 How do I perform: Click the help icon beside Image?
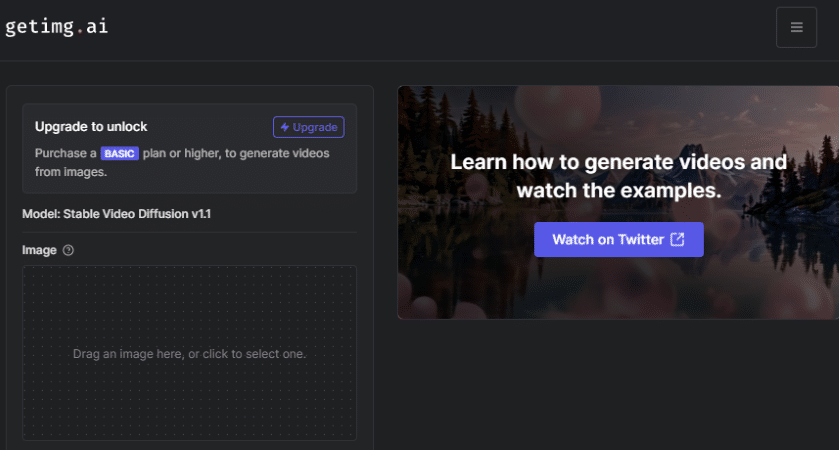tap(68, 250)
